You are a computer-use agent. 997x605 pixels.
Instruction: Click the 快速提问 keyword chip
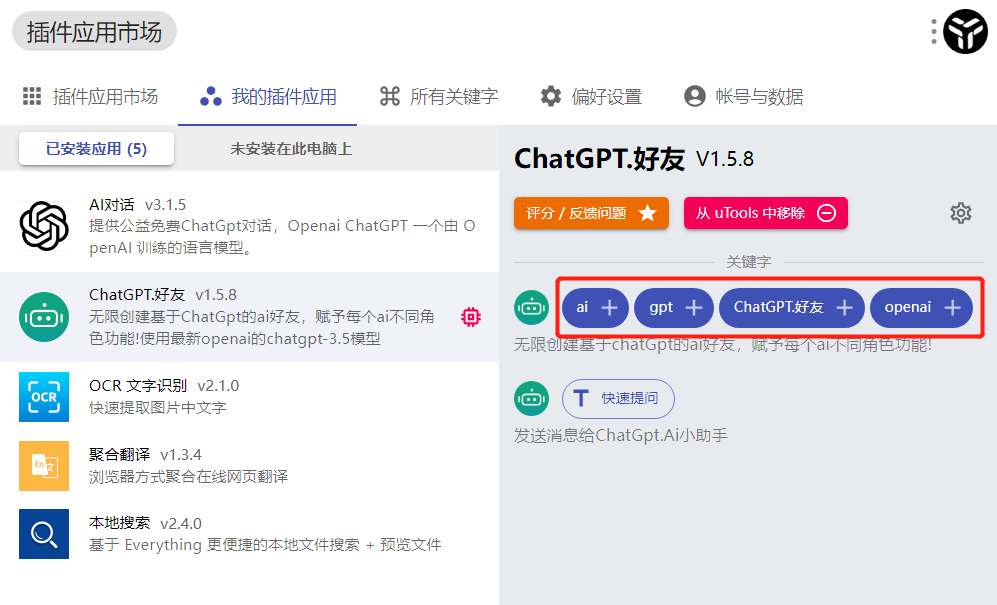(618, 399)
